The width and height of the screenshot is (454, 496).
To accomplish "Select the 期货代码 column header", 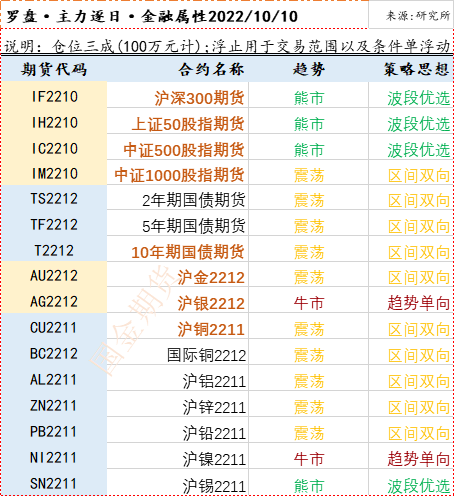I will 54,70.
